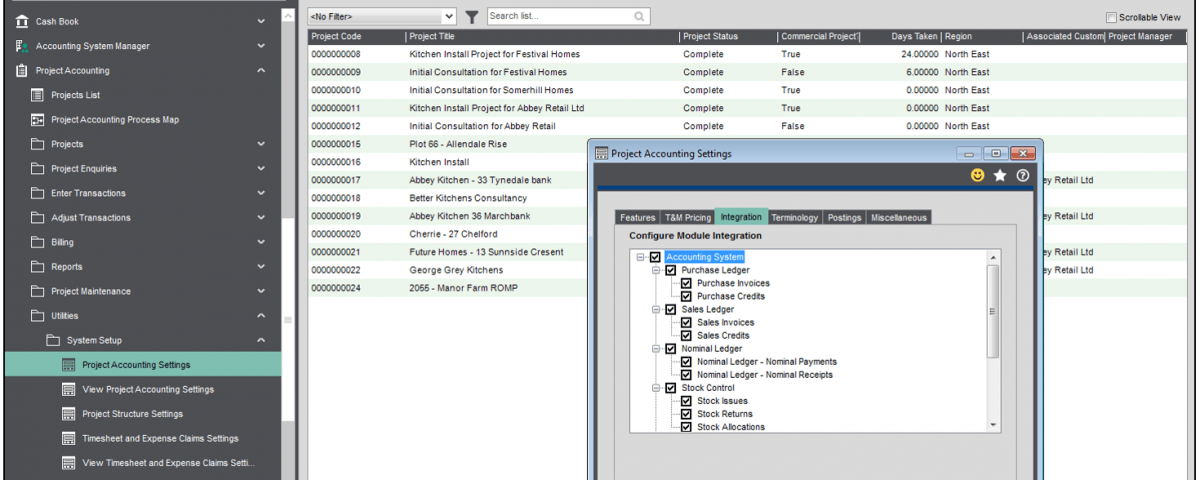Click the Adjust Transactions folder icon
This screenshot has height=480, width=1200.
37,218
